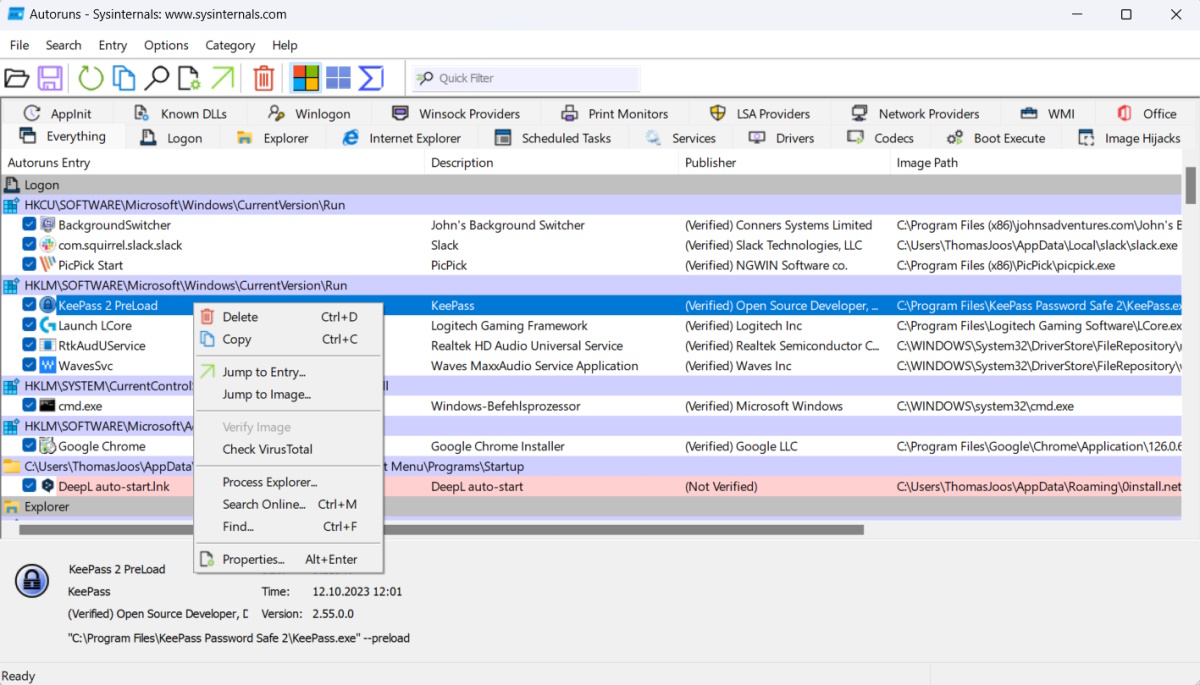This screenshot has width=1200, height=685.
Task: Uncheck the Launch LCore checkbox
Action: coord(30,325)
